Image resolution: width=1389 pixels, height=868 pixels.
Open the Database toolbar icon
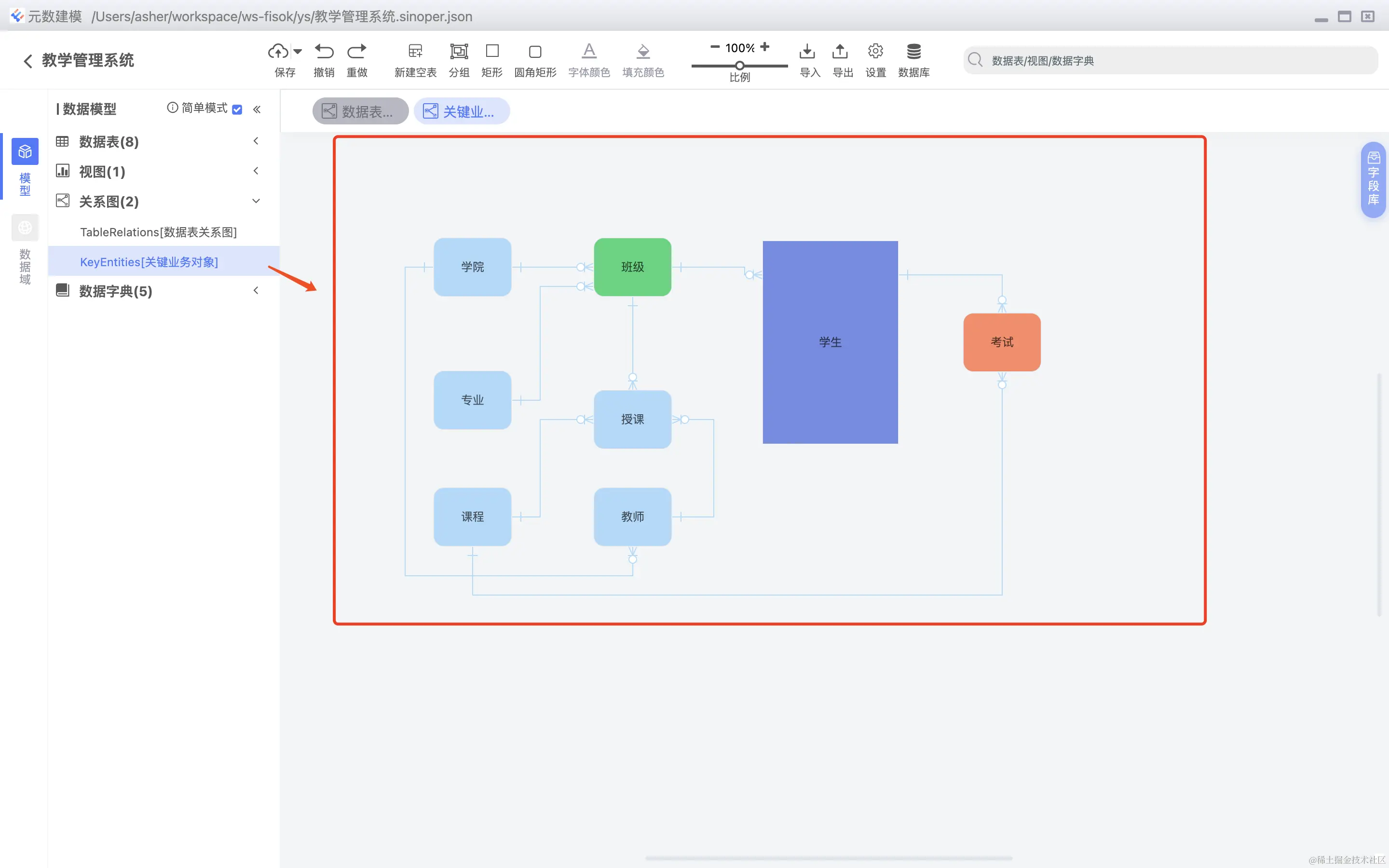pos(913,52)
